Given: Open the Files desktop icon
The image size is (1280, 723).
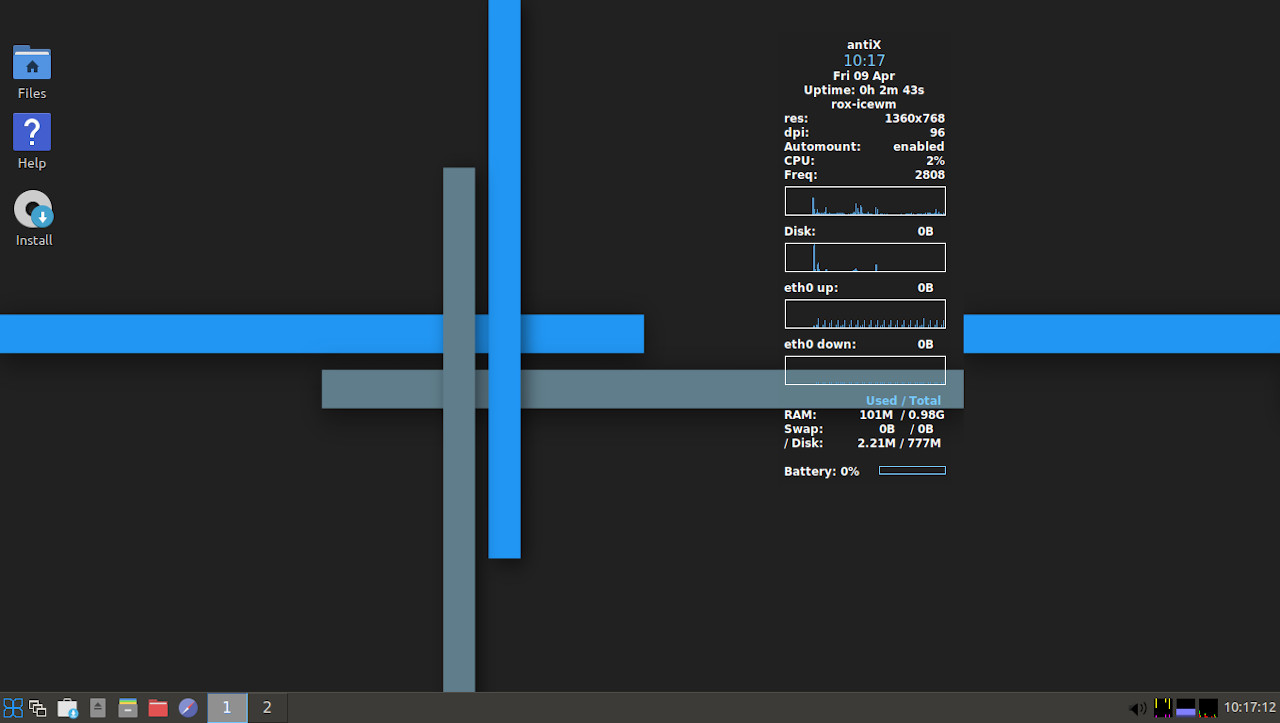Looking at the screenshot, I should tap(32, 63).
